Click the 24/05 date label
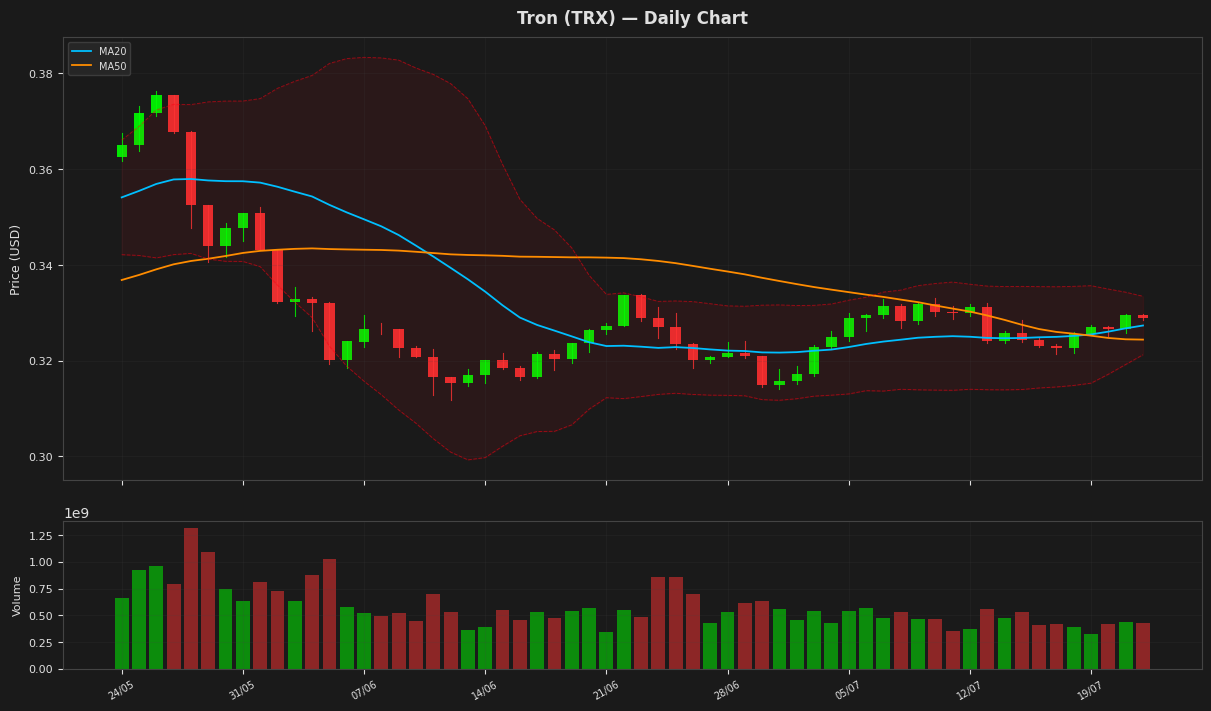1211x711 pixels. [x=121, y=691]
